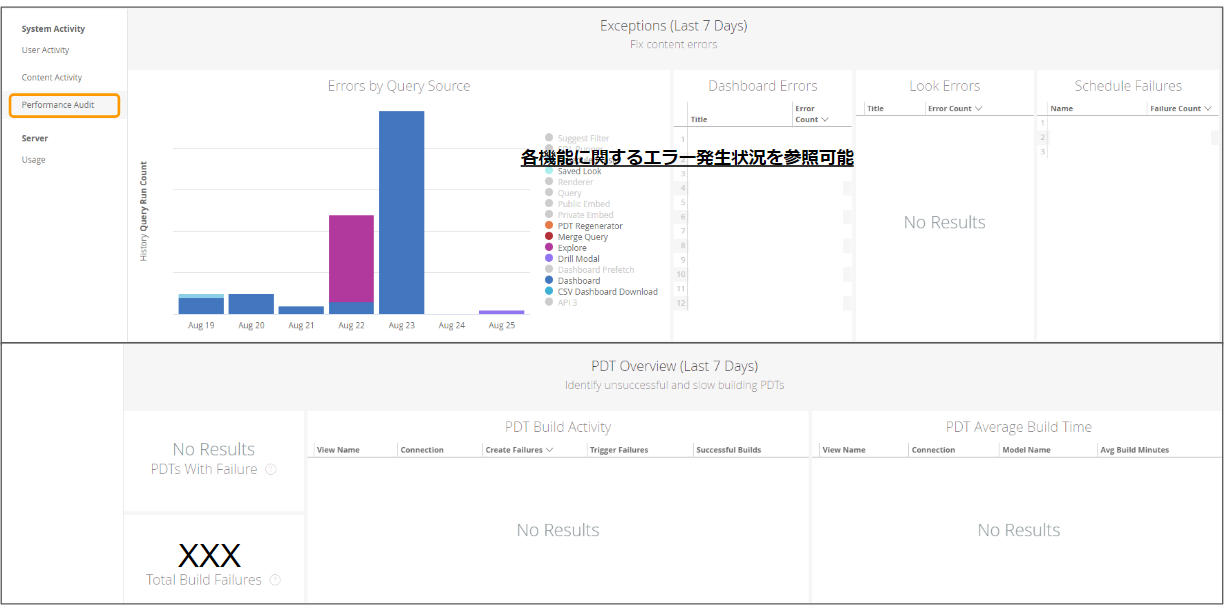
Task: Click the info icon next to PDTs With Failure
Action: [271, 469]
